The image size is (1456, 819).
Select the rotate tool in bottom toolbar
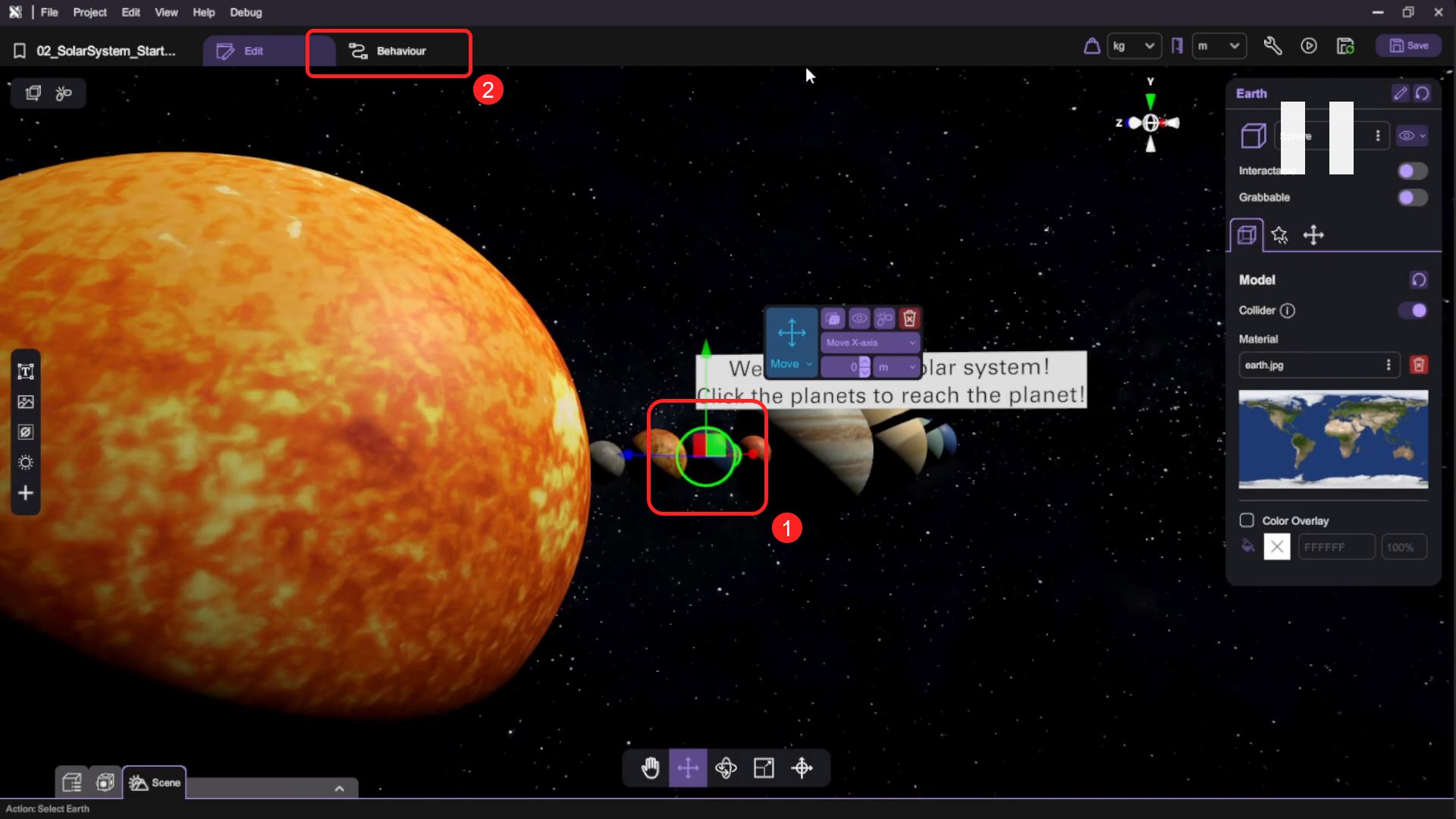tap(726, 768)
